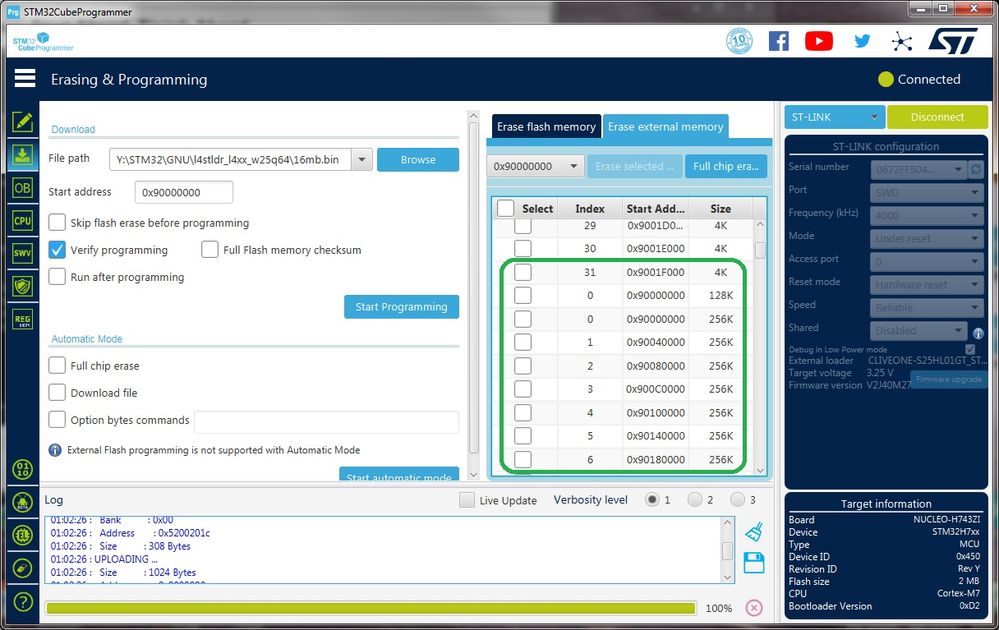This screenshot has width=999, height=630.
Task: Select verbosity level 3
Action: coord(737,500)
